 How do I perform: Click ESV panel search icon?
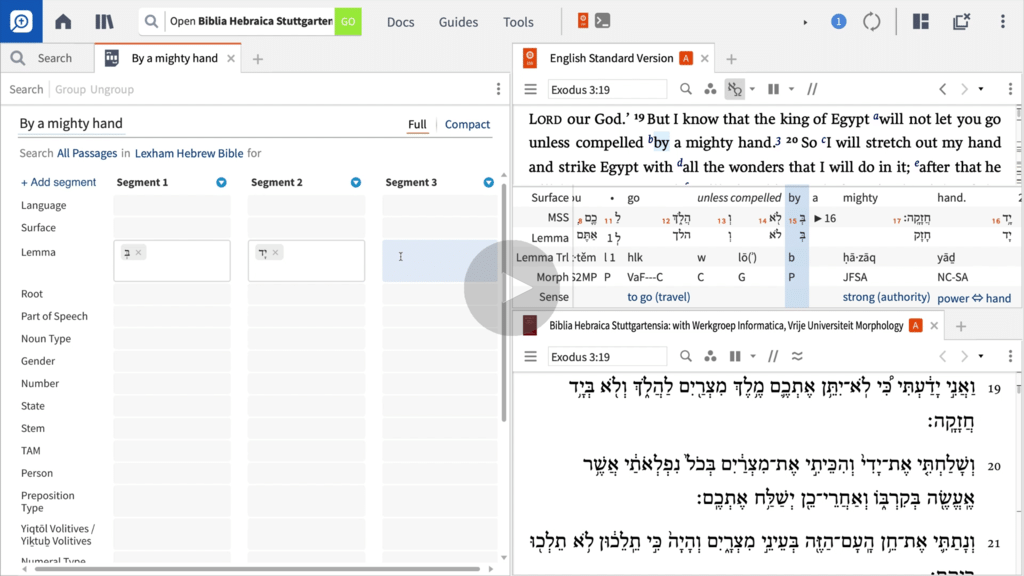(x=686, y=89)
